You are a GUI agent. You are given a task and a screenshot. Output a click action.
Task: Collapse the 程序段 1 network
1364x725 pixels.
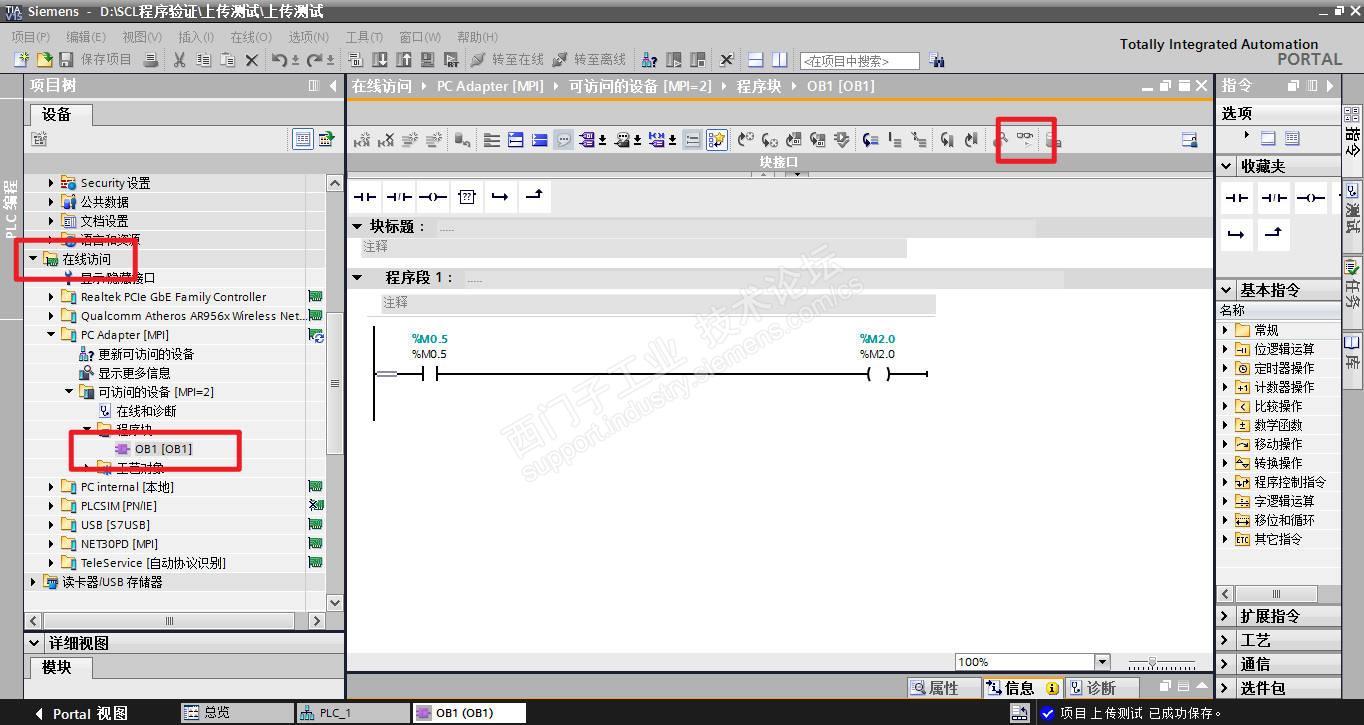point(358,277)
